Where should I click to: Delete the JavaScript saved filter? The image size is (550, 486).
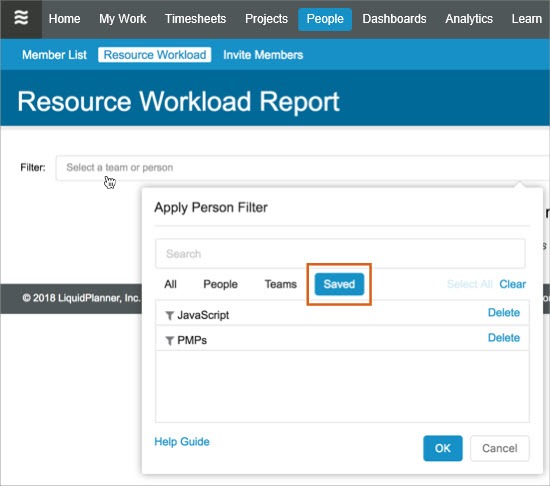tap(504, 312)
